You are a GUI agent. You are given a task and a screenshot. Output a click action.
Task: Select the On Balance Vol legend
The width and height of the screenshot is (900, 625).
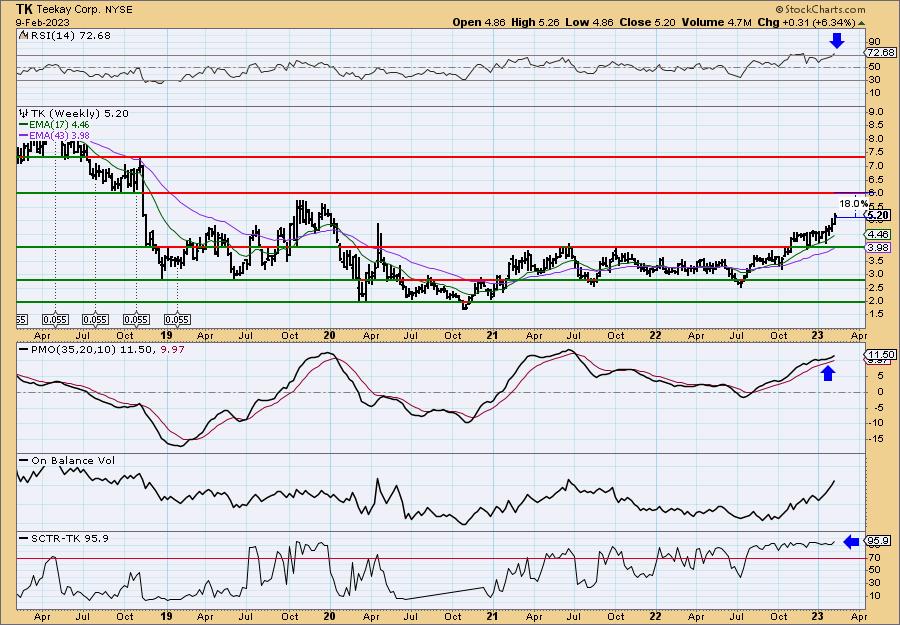point(68,460)
